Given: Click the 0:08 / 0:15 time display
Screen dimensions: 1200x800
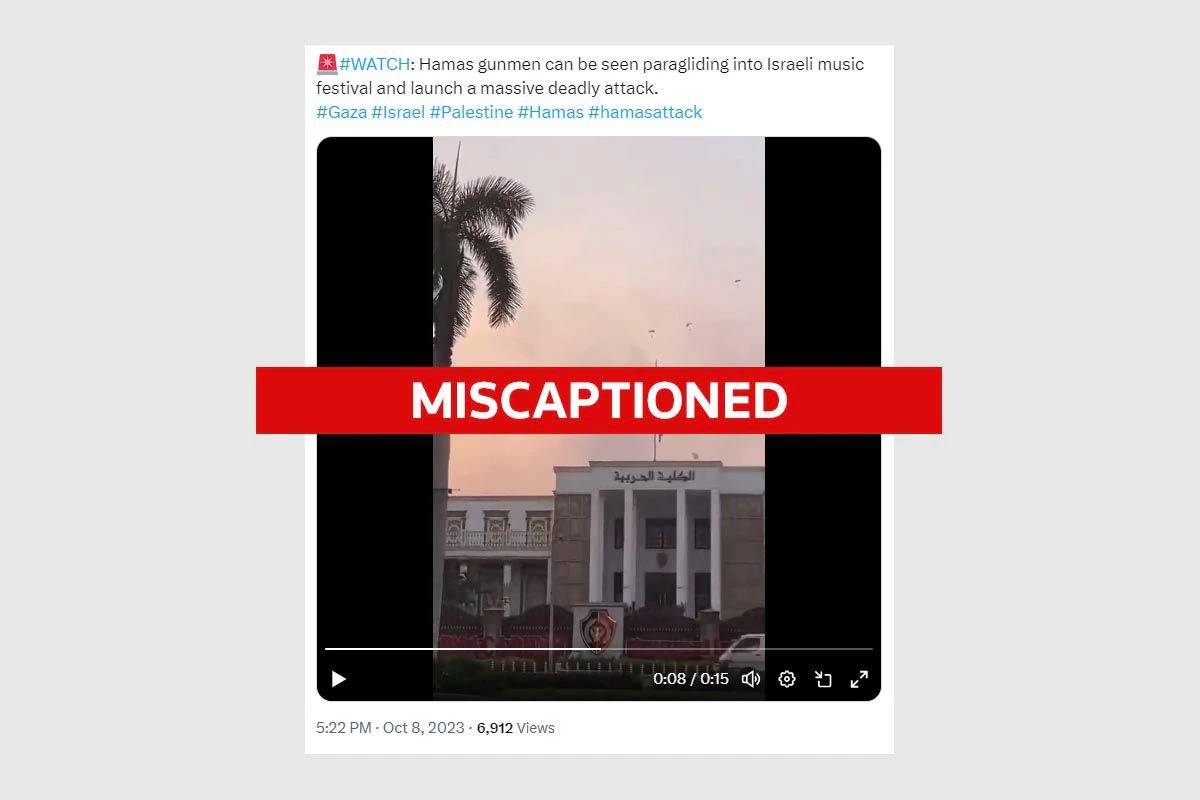Looking at the screenshot, I should (691, 679).
